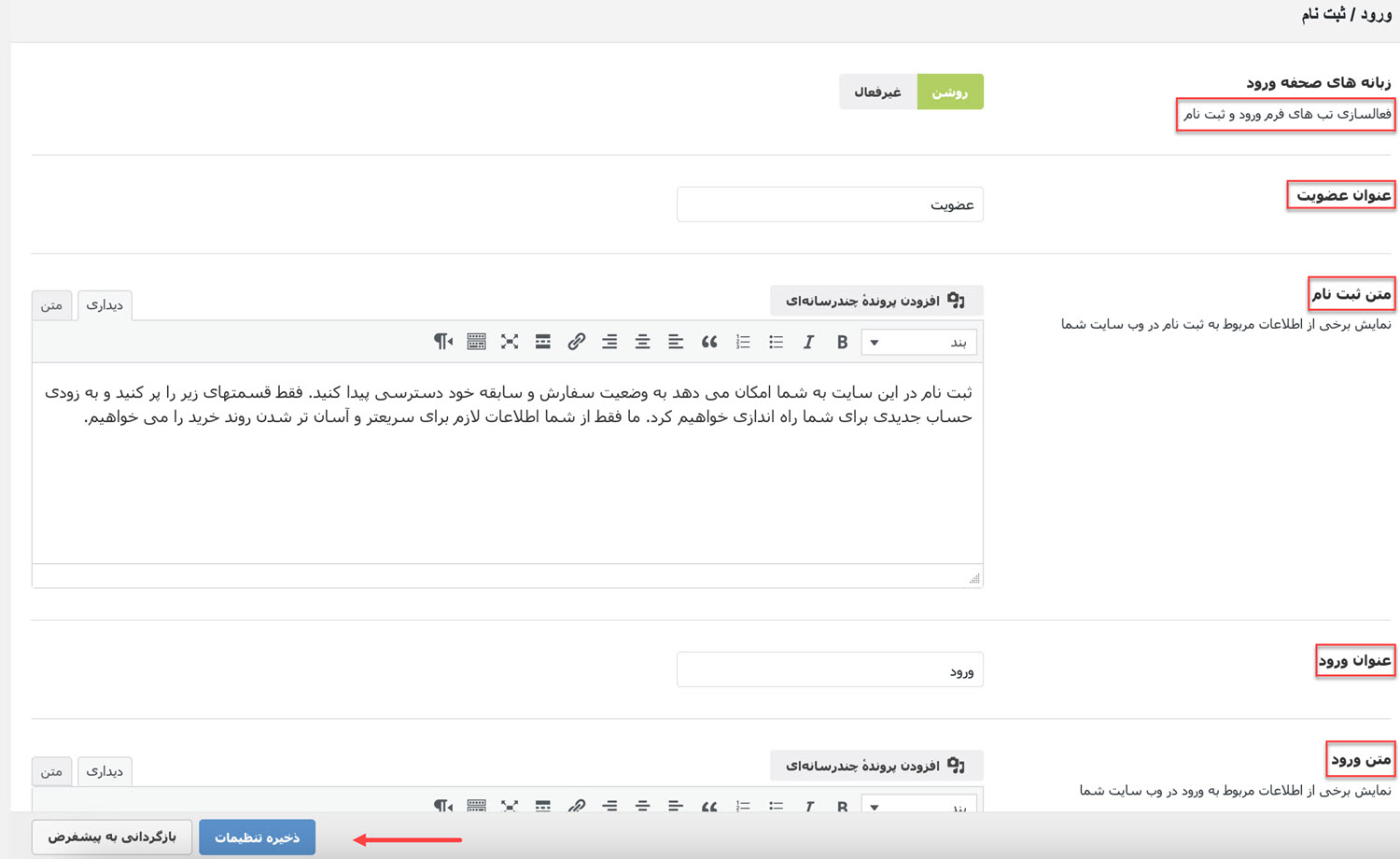Toggle bold in registration text editor
The width and height of the screenshot is (1400, 859).
(842, 342)
